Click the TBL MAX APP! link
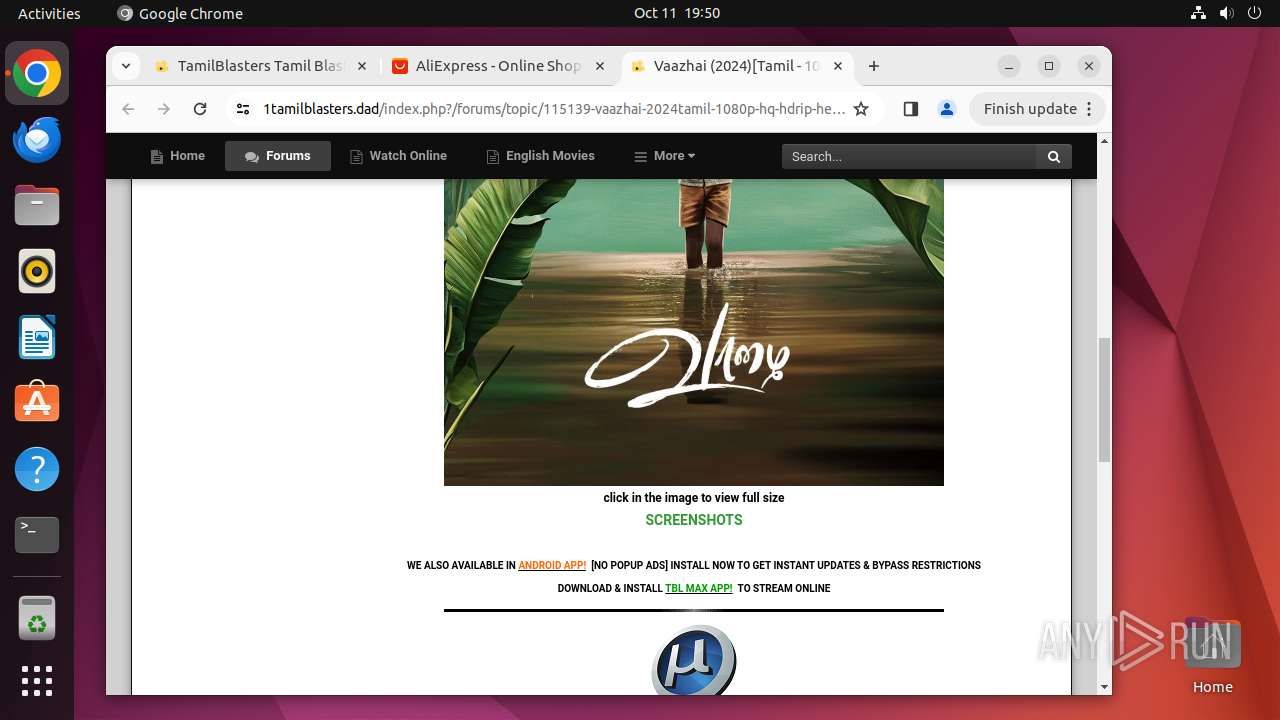 (699, 588)
